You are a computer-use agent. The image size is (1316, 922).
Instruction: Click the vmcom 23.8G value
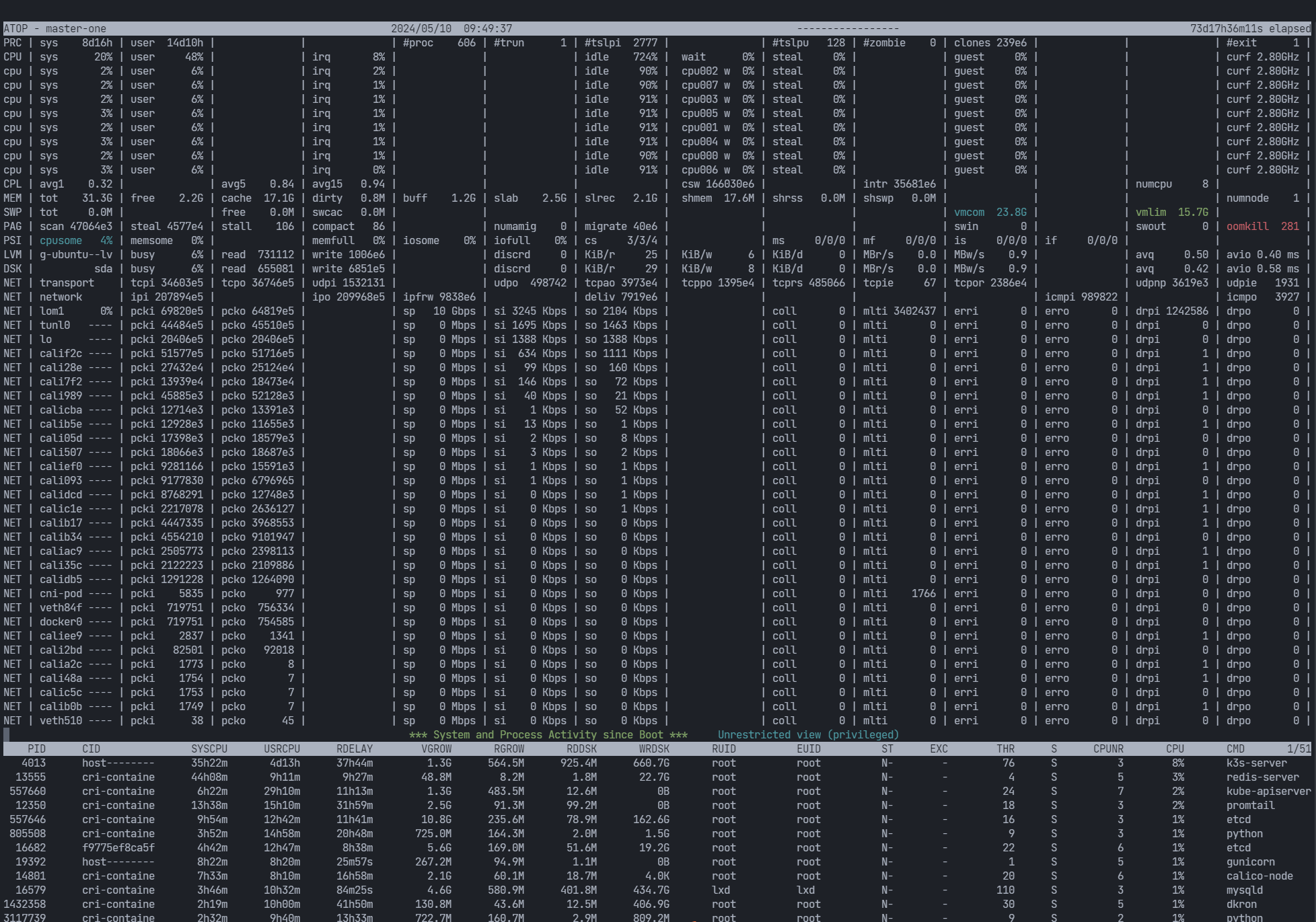pos(990,212)
